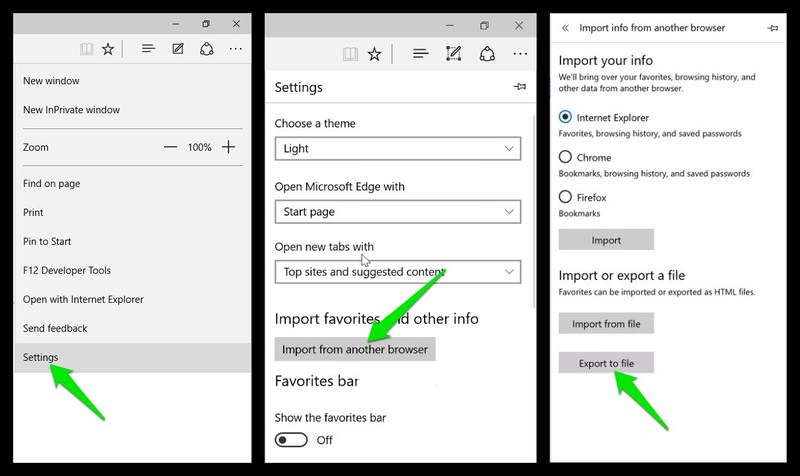Image resolution: width=800 pixels, height=476 pixels.
Task: Open the More actions ellipsis in left panel
Action: click(235, 49)
